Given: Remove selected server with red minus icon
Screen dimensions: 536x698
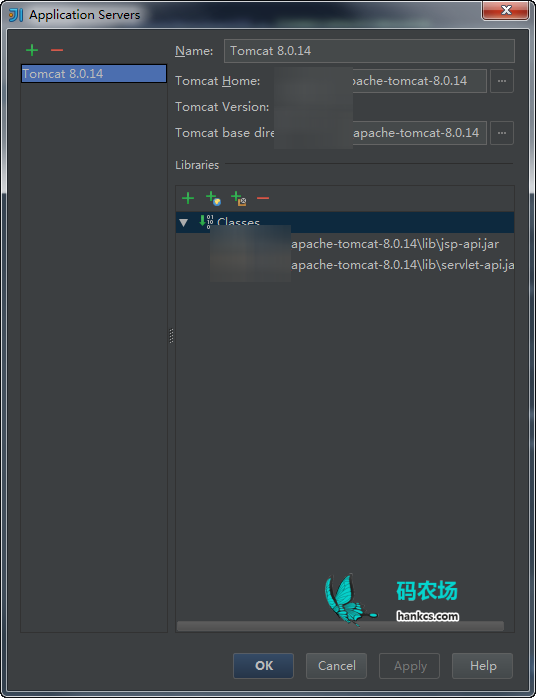Looking at the screenshot, I should (x=57, y=50).
